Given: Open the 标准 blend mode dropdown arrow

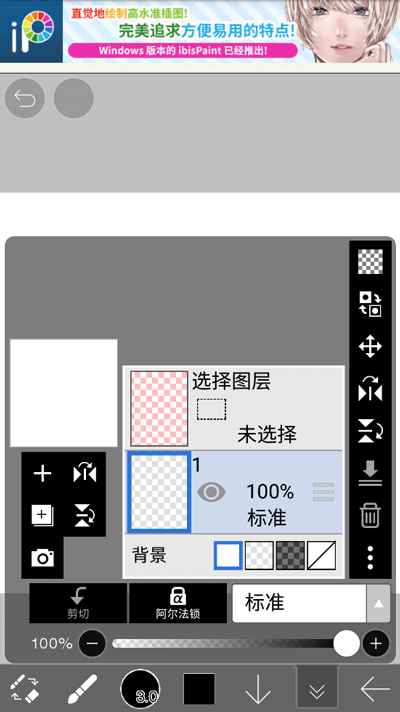Looking at the screenshot, I should click(378, 603).
